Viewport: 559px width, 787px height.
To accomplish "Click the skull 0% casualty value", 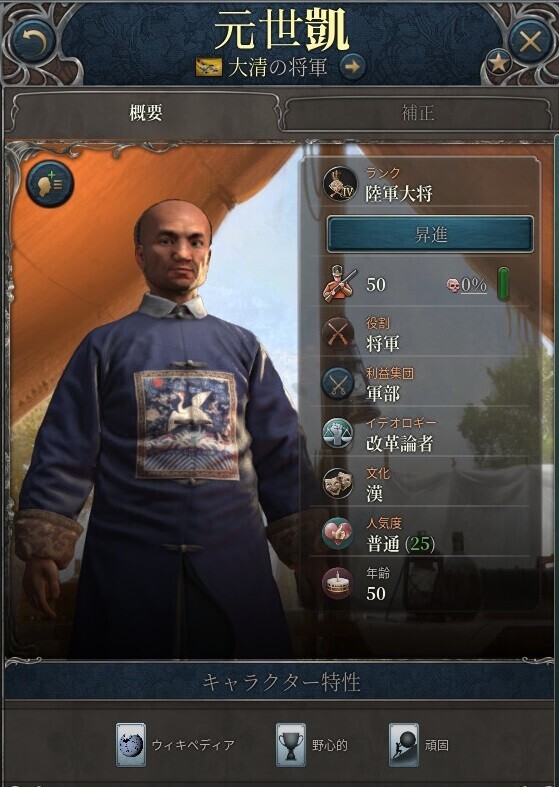I will point(467,285).
